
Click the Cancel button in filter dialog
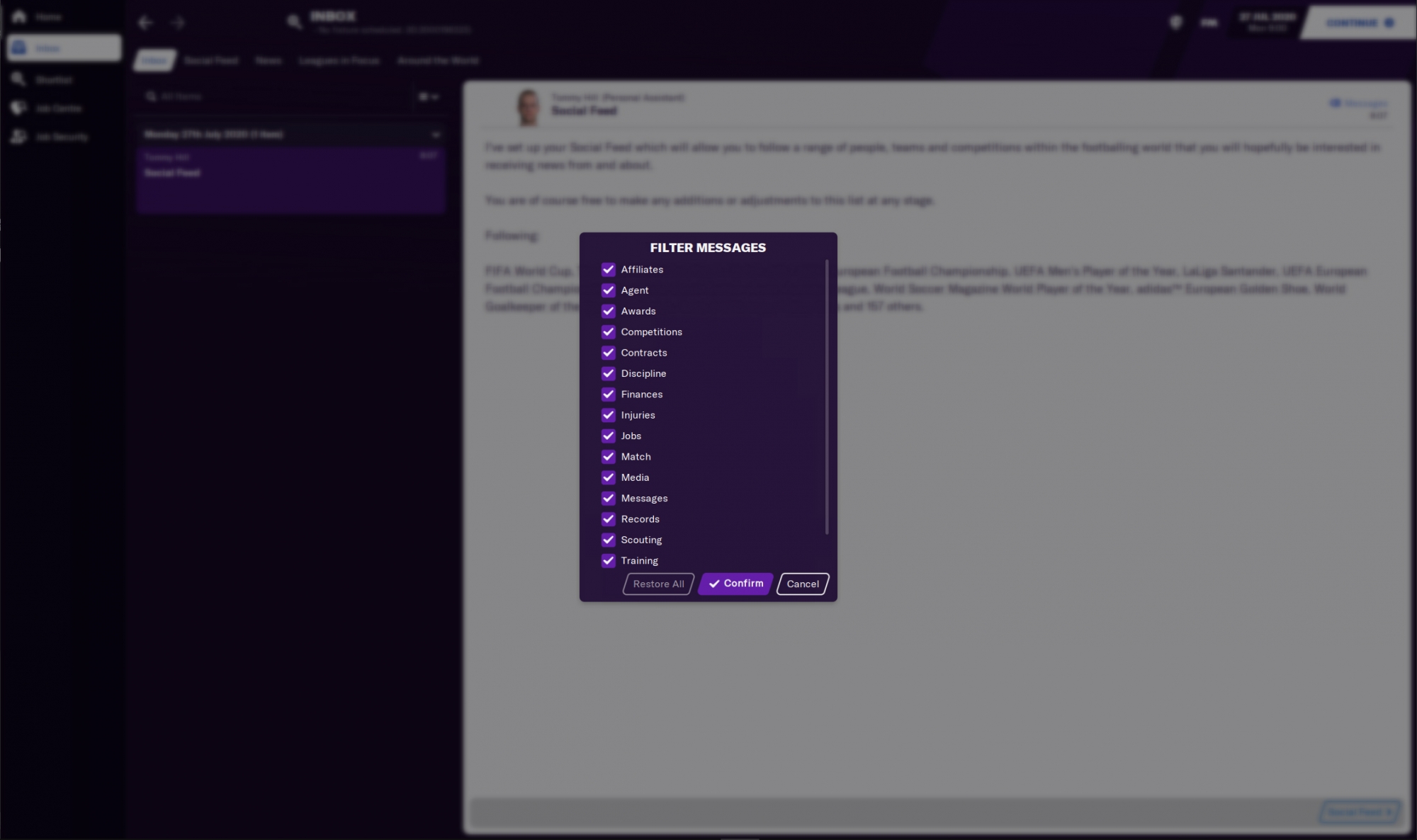point(802,583)
